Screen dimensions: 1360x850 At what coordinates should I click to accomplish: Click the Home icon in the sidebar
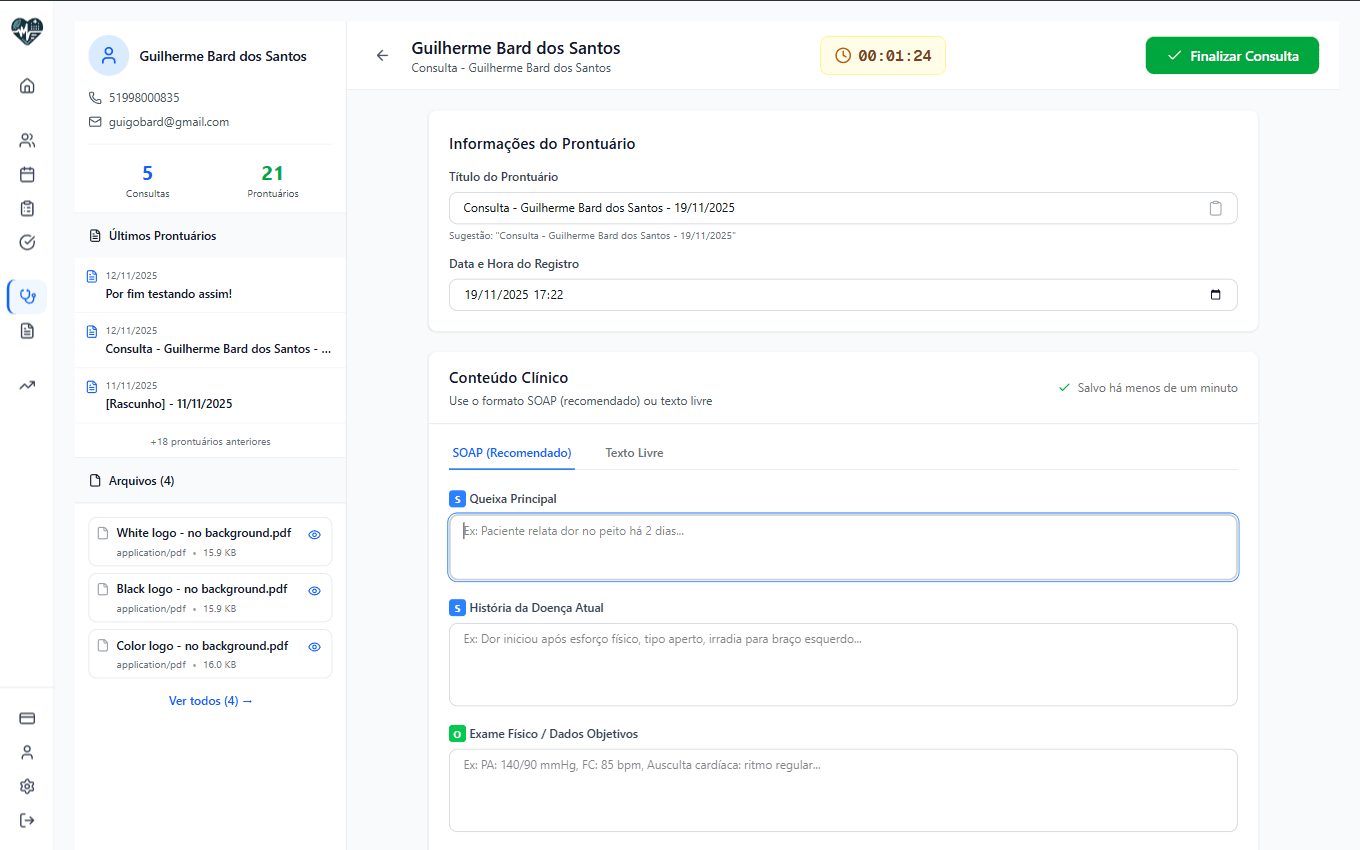click(27, 85)
